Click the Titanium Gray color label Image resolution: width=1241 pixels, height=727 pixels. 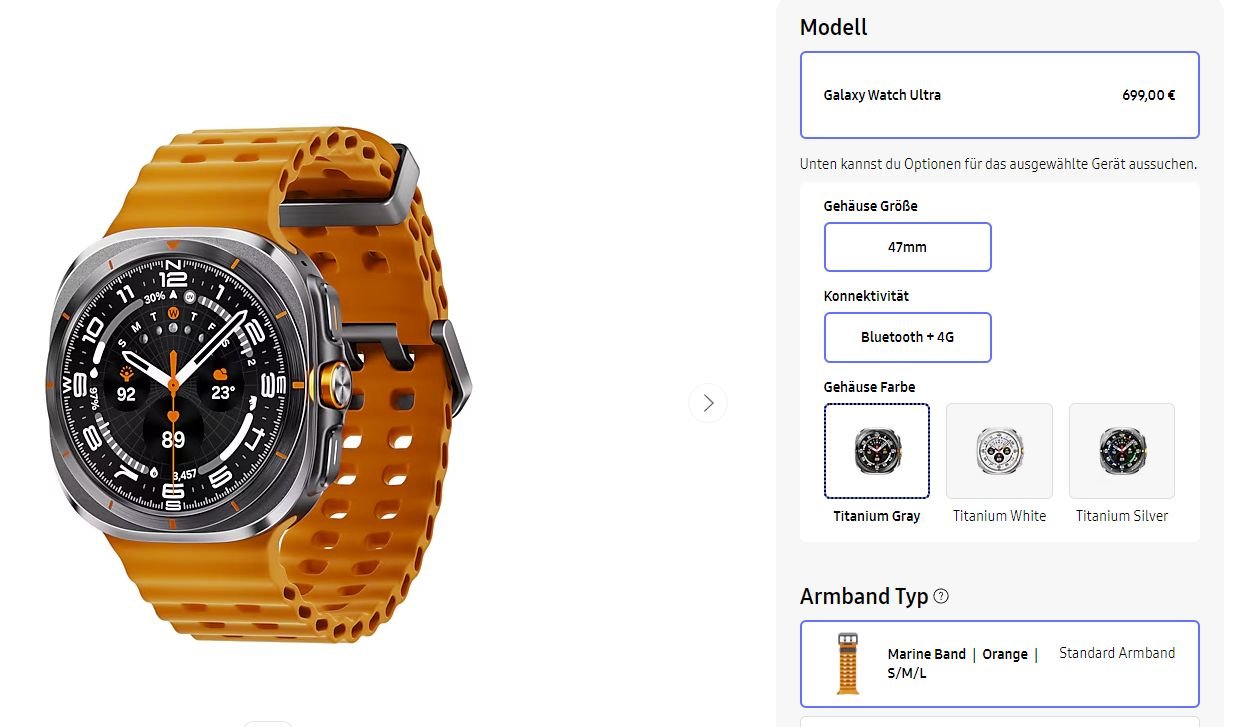point(877,516)
